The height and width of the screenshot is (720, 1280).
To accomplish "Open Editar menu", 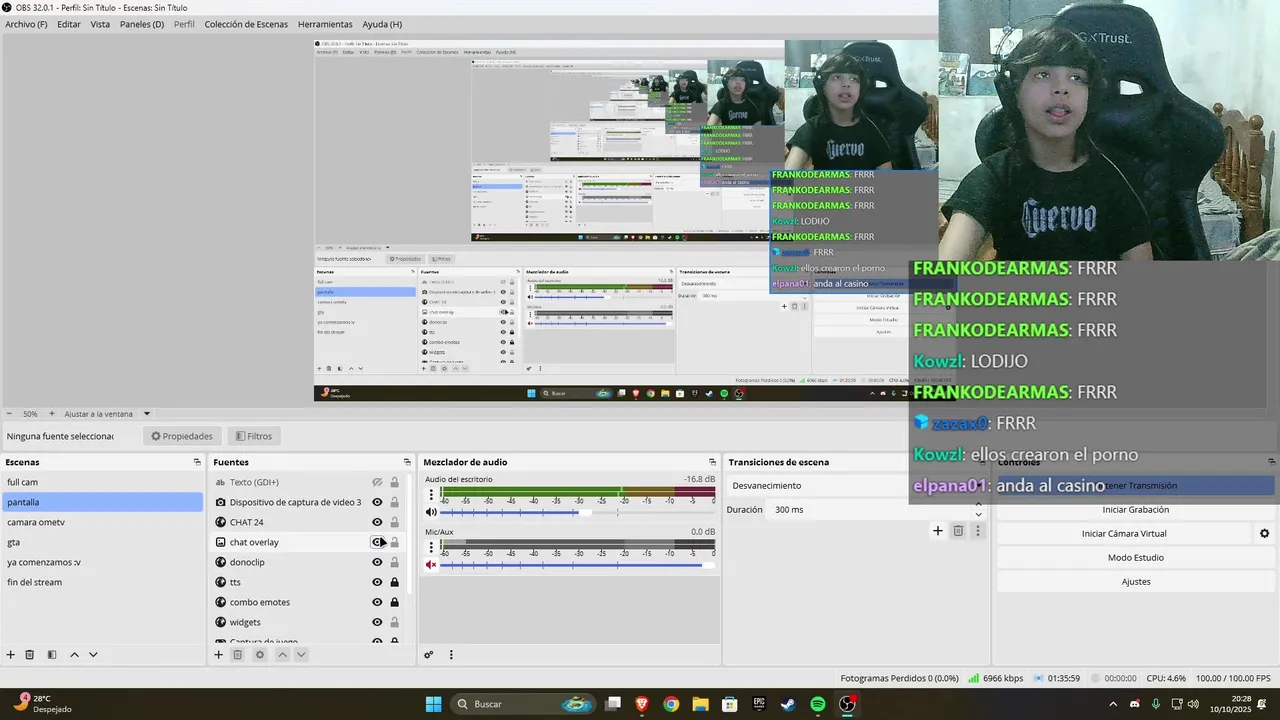I will point(69,24).
